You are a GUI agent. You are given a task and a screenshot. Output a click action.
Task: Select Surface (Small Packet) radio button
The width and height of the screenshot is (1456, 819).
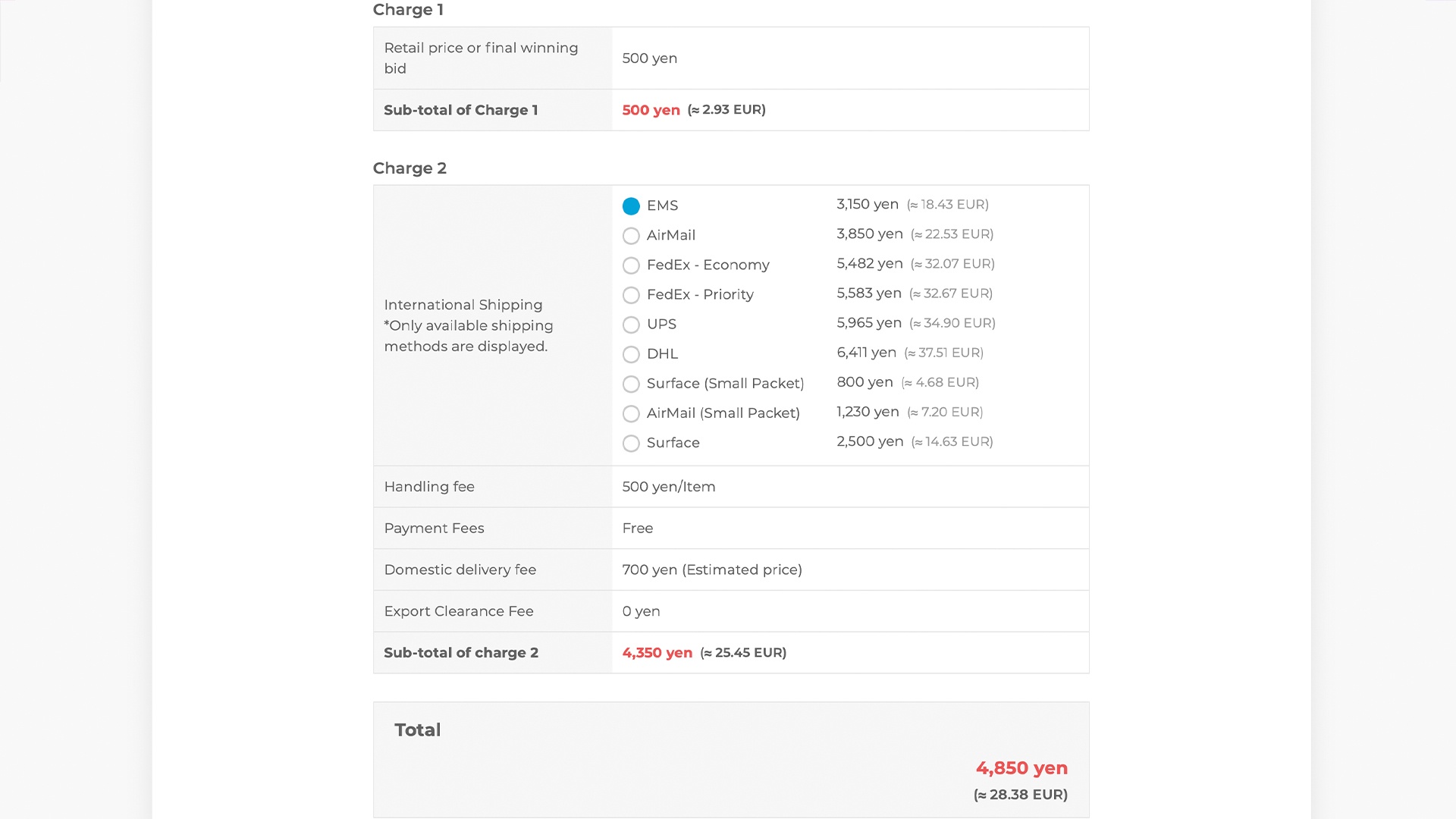pyautogui.click(x=631, y=384)
